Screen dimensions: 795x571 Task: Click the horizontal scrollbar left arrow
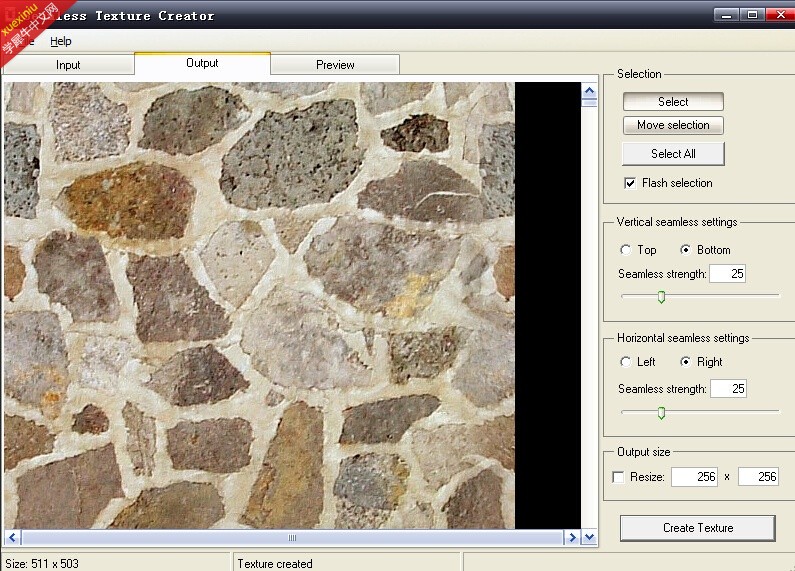13,537
